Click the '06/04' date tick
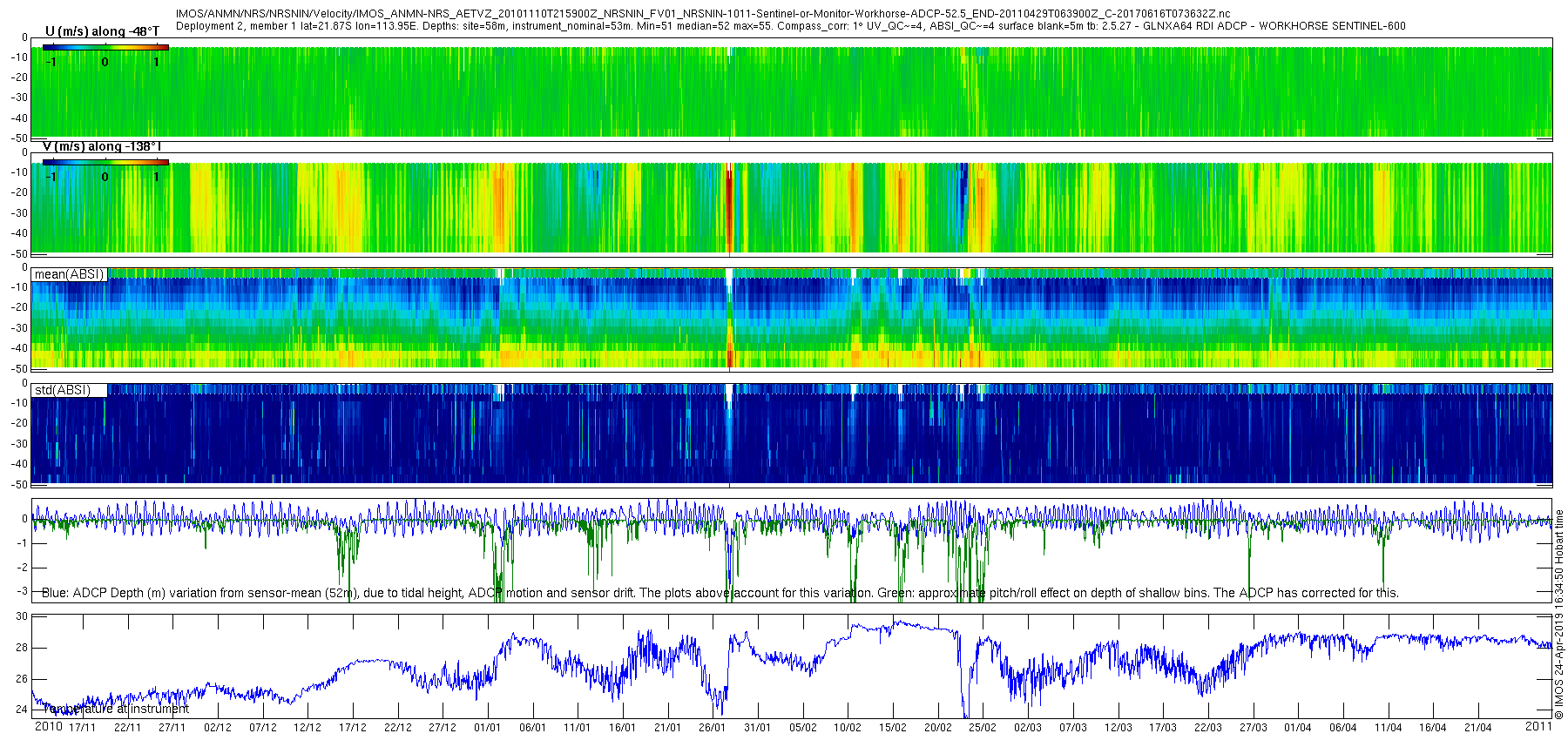The image size is (1568, 740). (x=1343, y=728)
